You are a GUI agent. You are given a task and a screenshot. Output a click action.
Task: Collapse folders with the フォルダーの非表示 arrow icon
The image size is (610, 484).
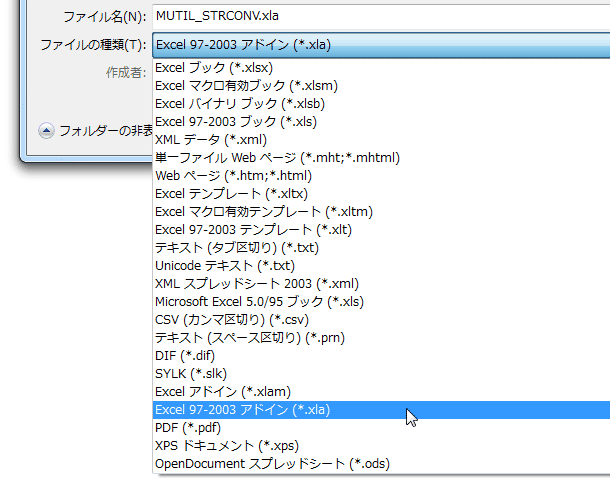(x=46, y=131)
